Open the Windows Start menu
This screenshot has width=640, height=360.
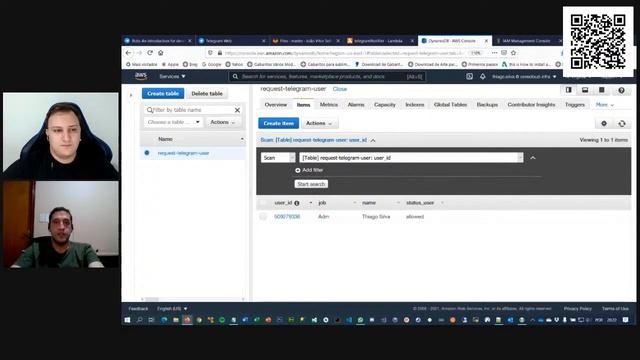[x=127, y=320]
